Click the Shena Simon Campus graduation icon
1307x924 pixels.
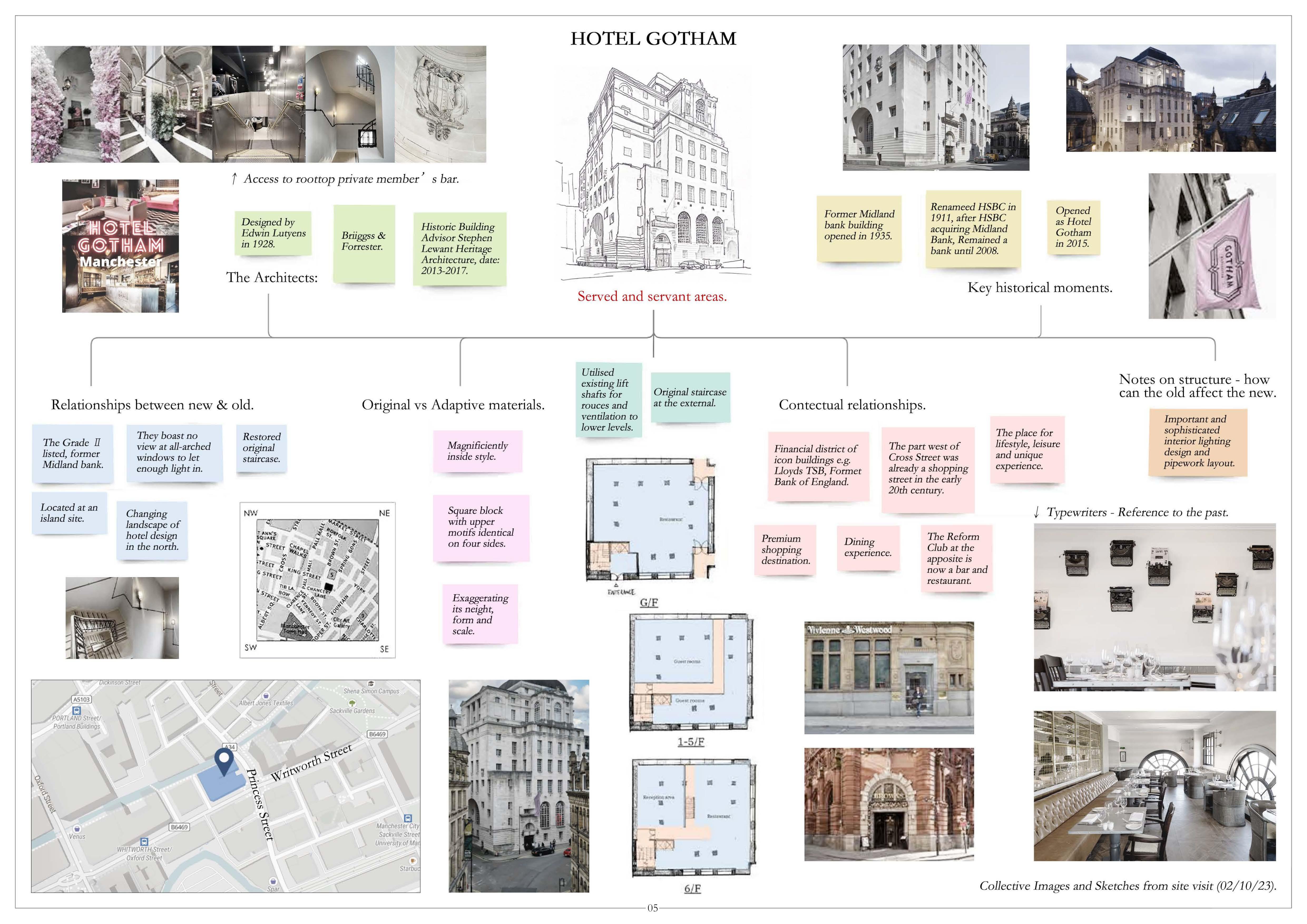tap(371, 684)
